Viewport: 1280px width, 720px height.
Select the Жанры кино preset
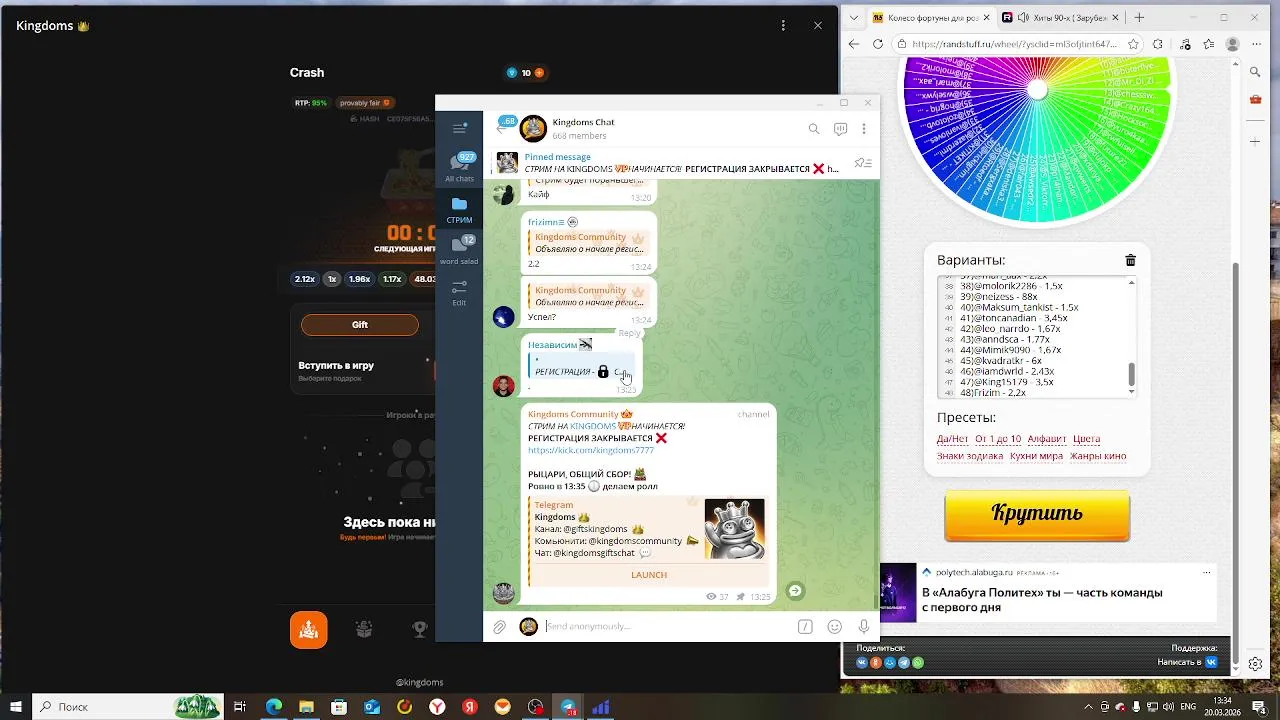1098,456
